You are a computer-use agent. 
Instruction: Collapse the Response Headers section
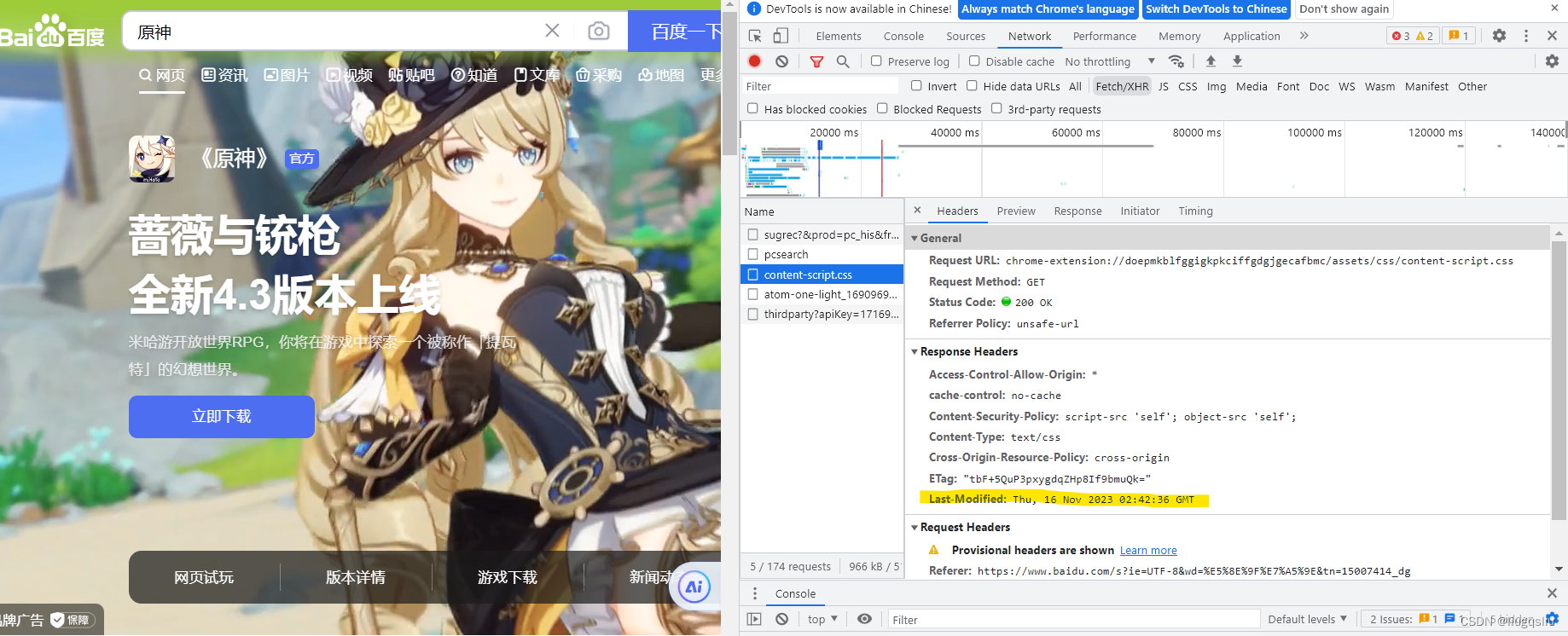(x=915, y=352)
